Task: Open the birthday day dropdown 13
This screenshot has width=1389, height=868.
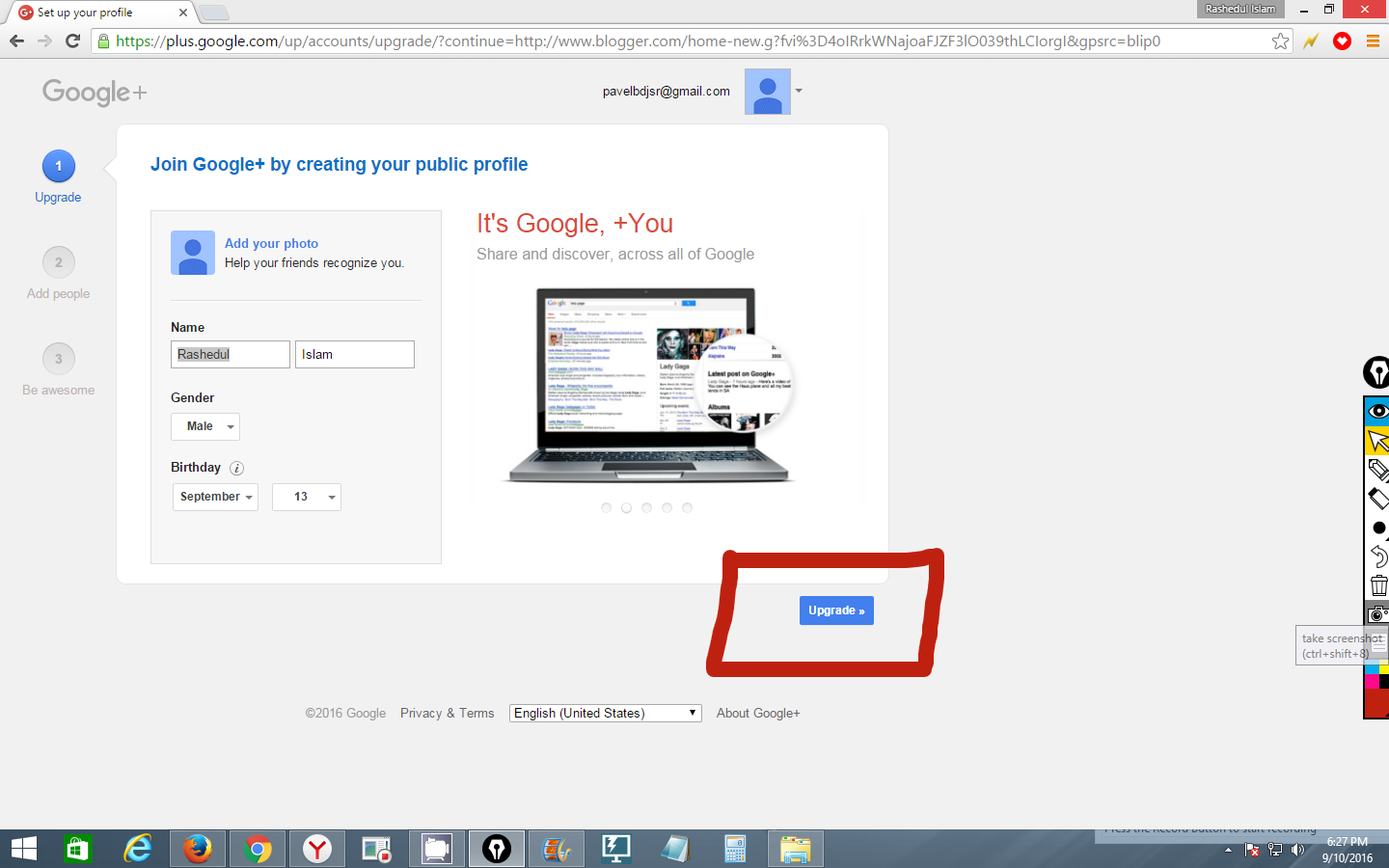Action: 307,497
